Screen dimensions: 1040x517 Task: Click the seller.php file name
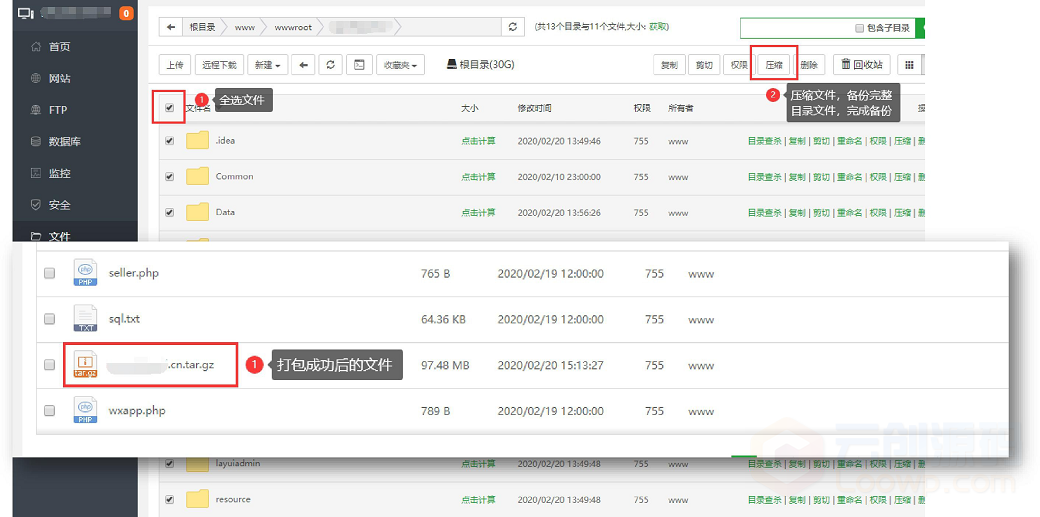[x=133, y=273]
